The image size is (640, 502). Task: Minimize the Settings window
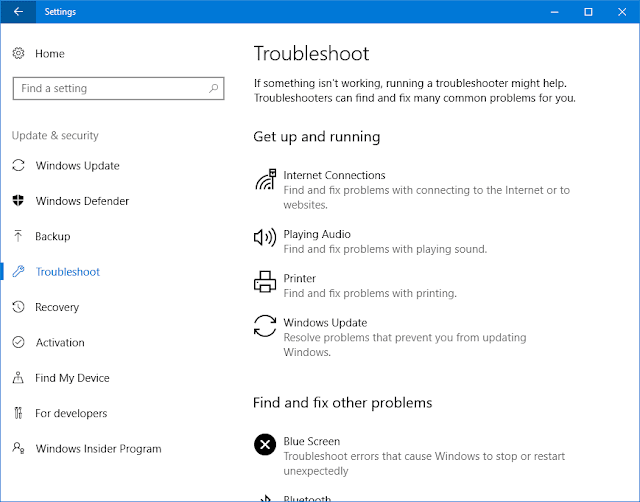pos(554,12)
